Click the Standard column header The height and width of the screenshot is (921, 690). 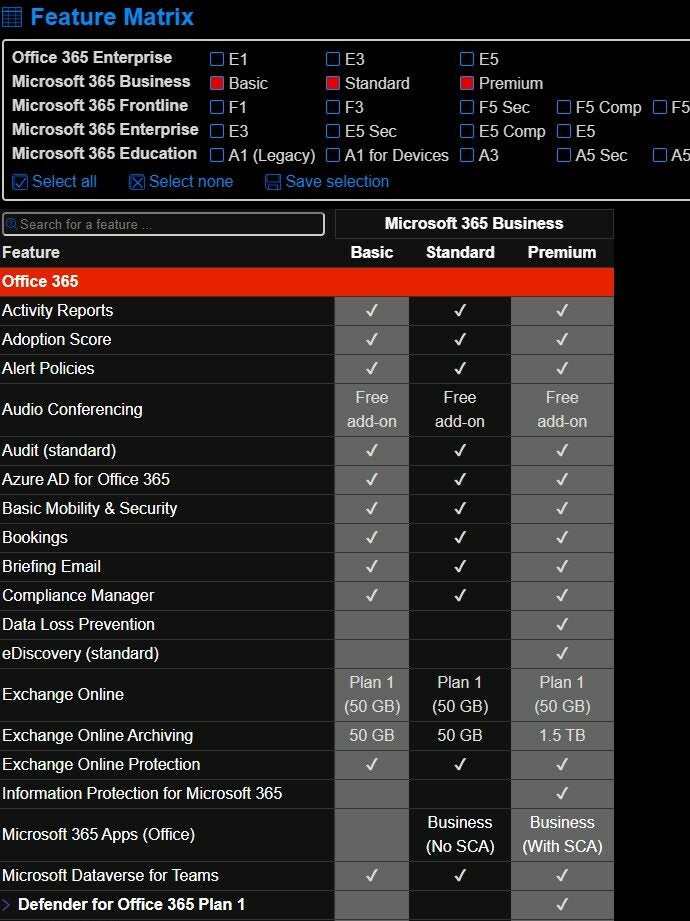tap(460, 253)
